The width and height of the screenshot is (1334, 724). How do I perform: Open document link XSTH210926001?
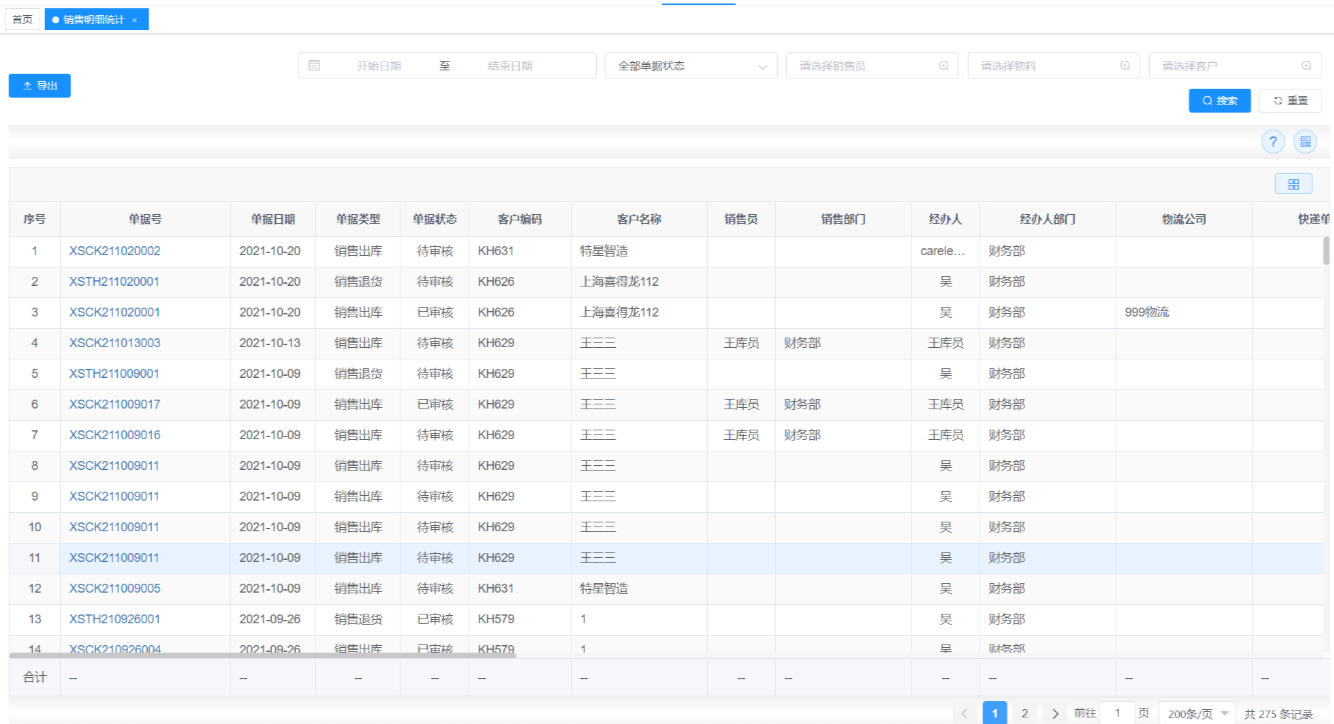pos(114,619)
